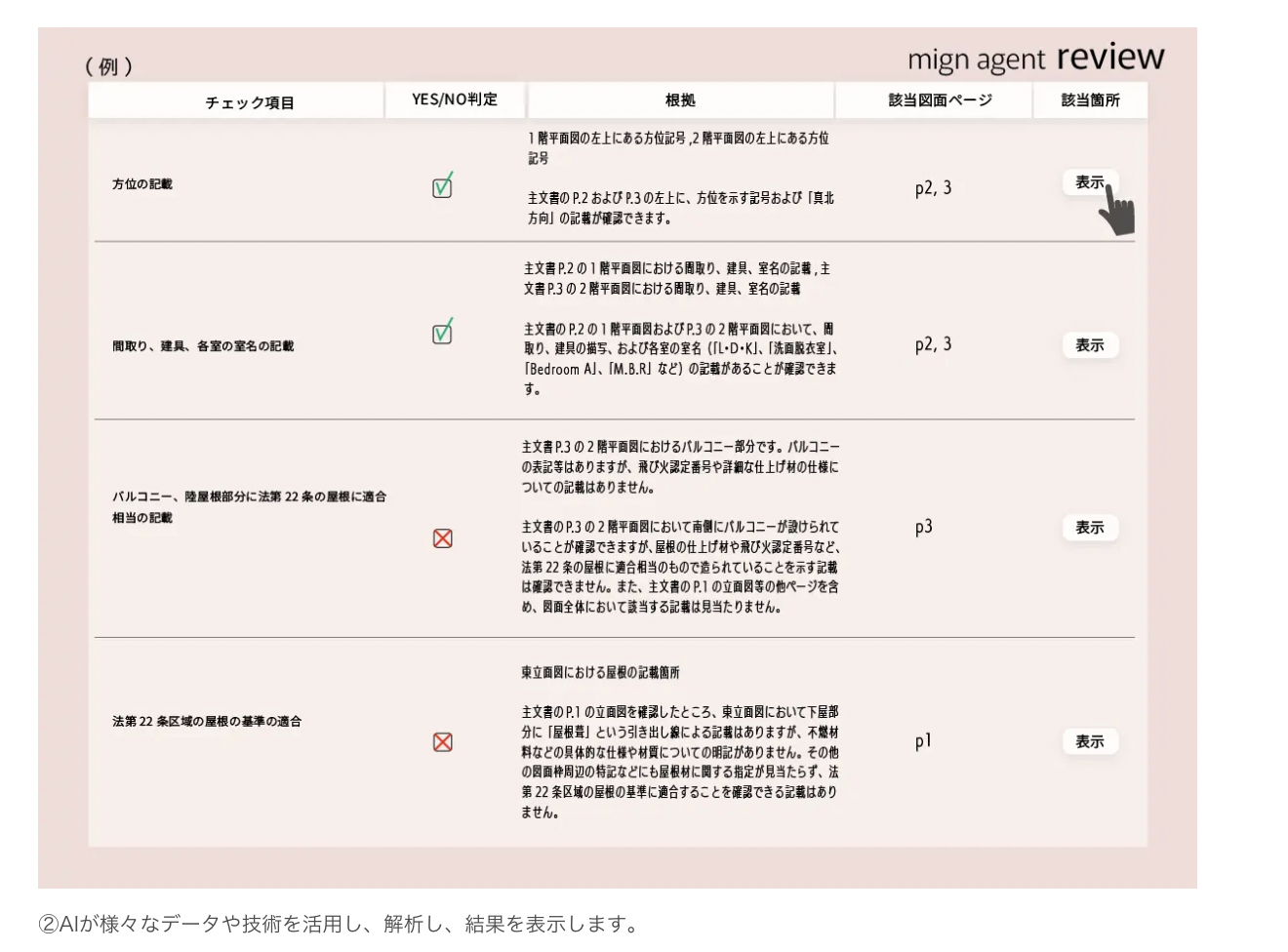Click the 該当図面ページ column header

940,100
